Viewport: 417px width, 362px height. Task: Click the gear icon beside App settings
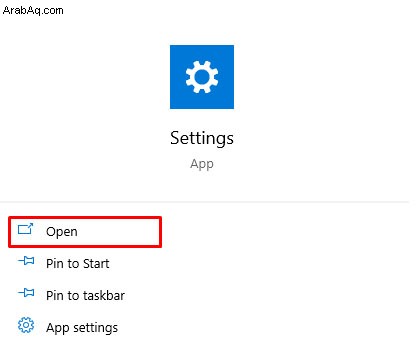26,325
